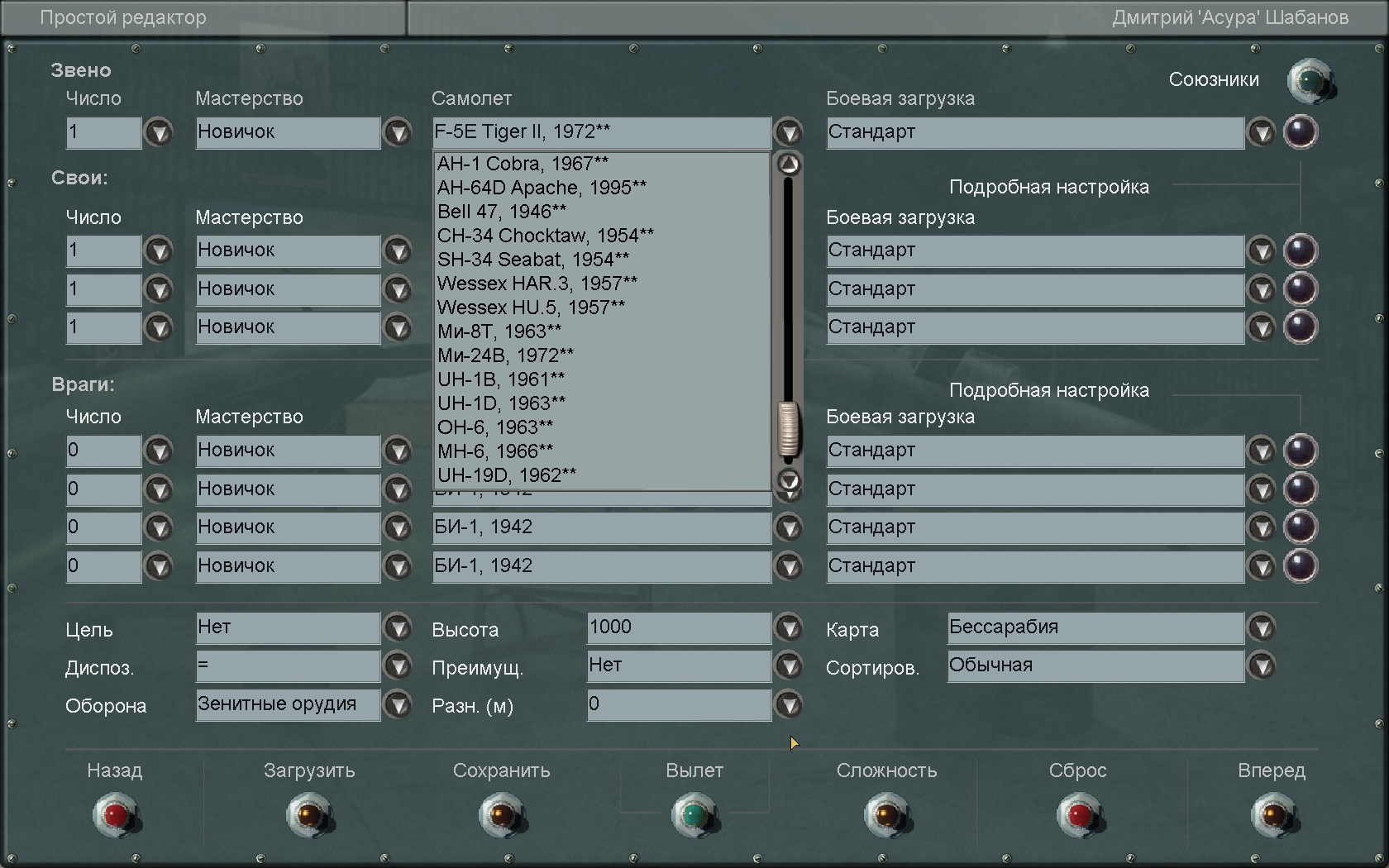The width and height of the screenshot is (1389, 868).
Task: Select UH-1D, 1963 from aircraft list
Action: click(602, 403)
